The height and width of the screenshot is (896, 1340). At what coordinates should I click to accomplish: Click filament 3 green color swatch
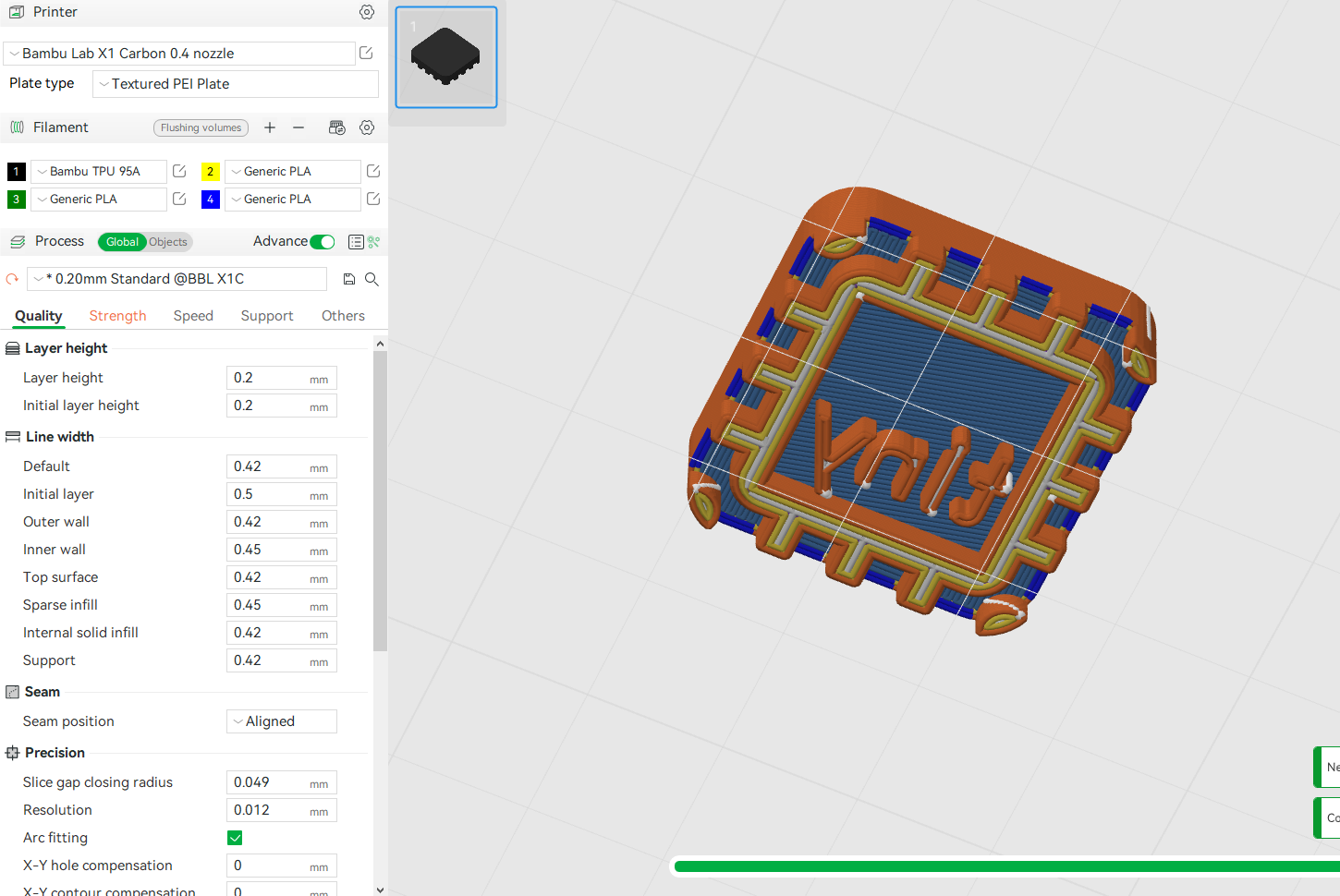[x=16, y=200]
